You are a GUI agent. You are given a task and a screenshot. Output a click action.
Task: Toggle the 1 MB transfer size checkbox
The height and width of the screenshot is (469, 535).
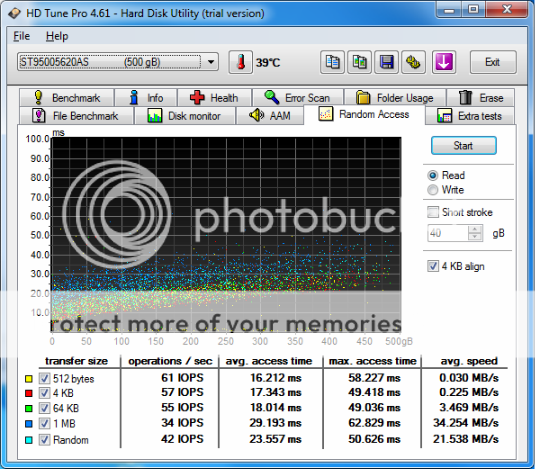[x=44, y=423]
